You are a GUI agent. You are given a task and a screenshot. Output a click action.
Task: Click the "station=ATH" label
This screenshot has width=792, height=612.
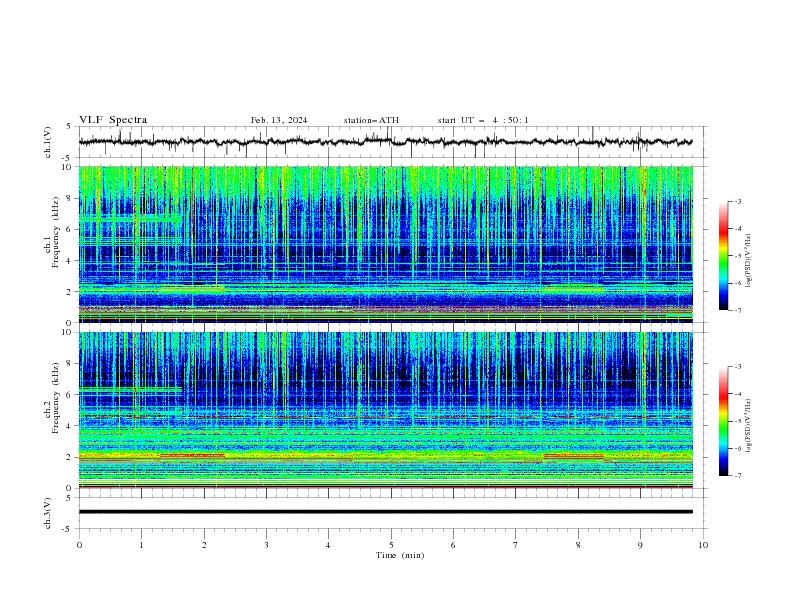point(371,120)
